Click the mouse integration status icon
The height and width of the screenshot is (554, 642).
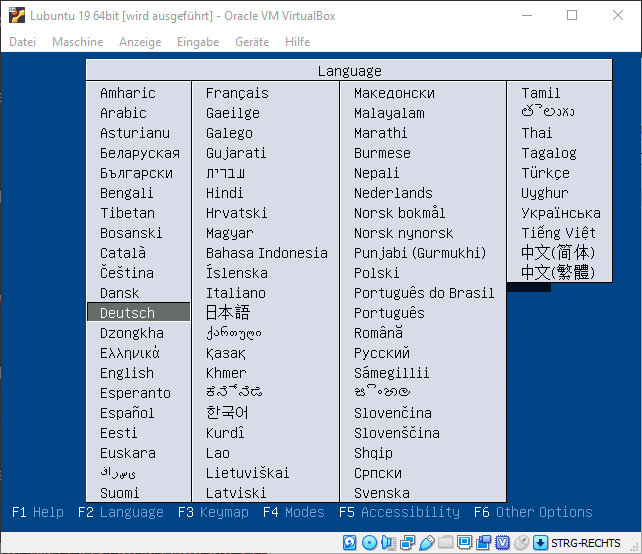click(521, 543)
